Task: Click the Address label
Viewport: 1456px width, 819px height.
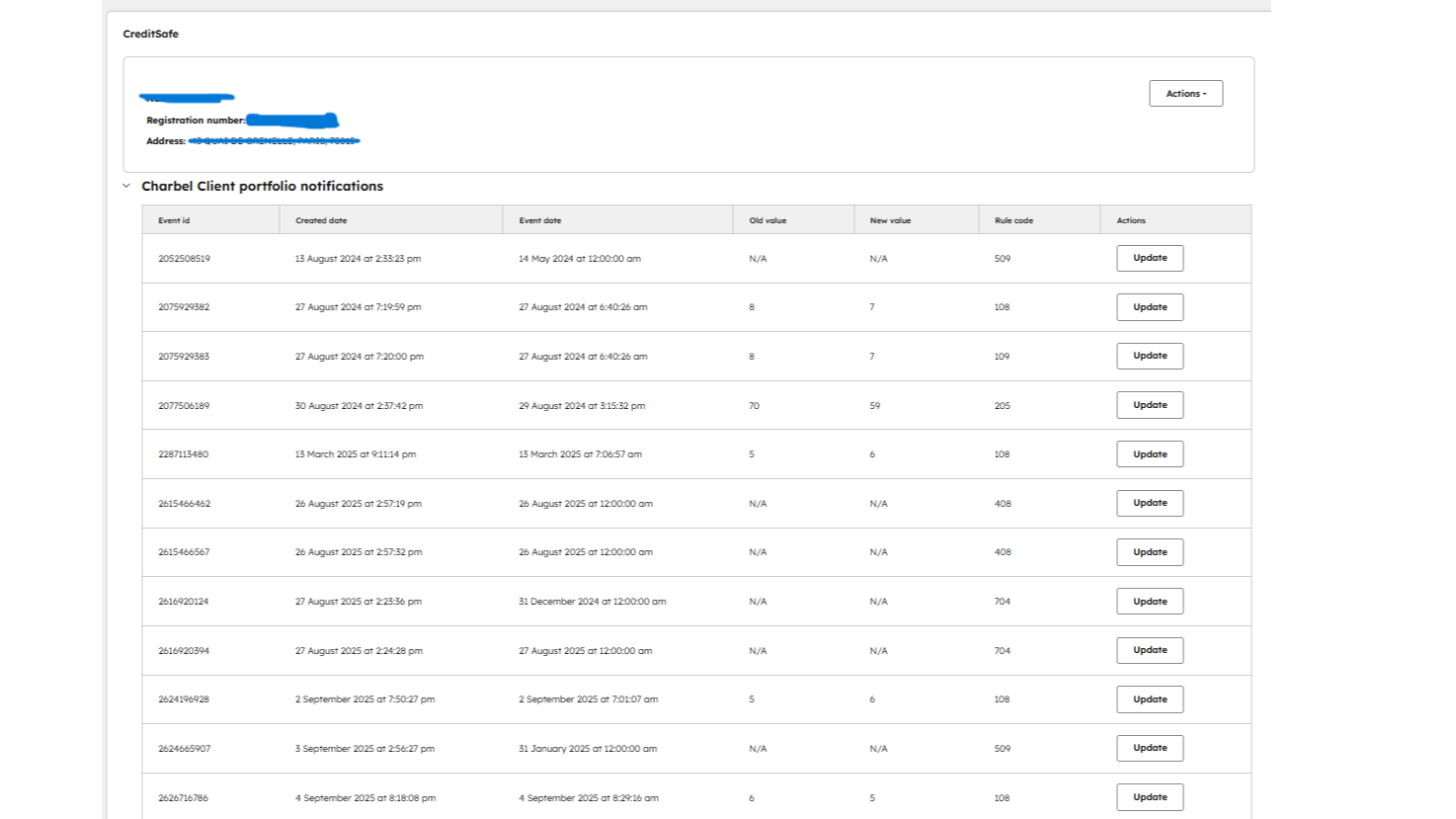Action: click(x=166, y=141)
